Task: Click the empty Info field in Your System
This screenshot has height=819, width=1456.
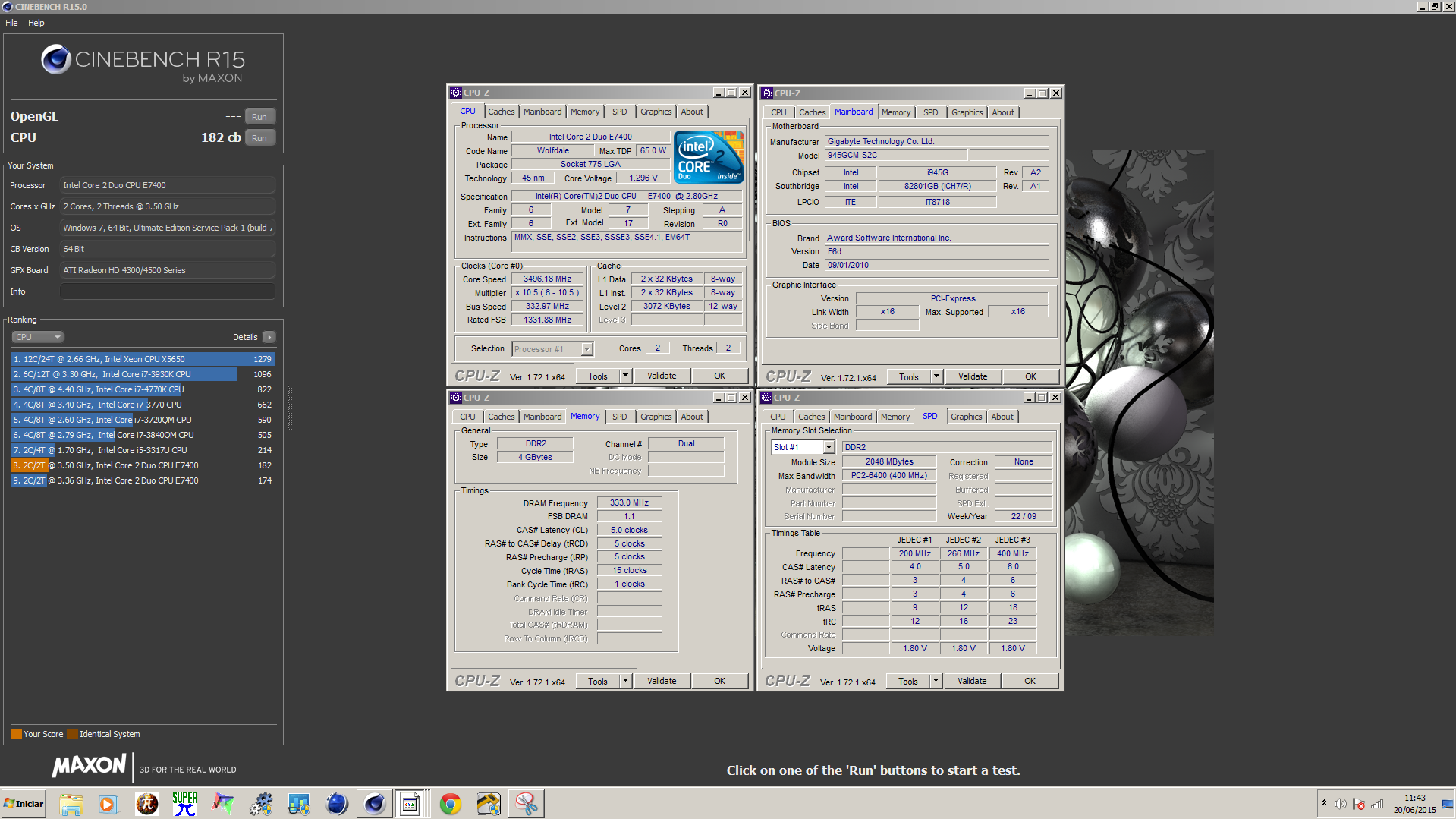Action: 168,291
